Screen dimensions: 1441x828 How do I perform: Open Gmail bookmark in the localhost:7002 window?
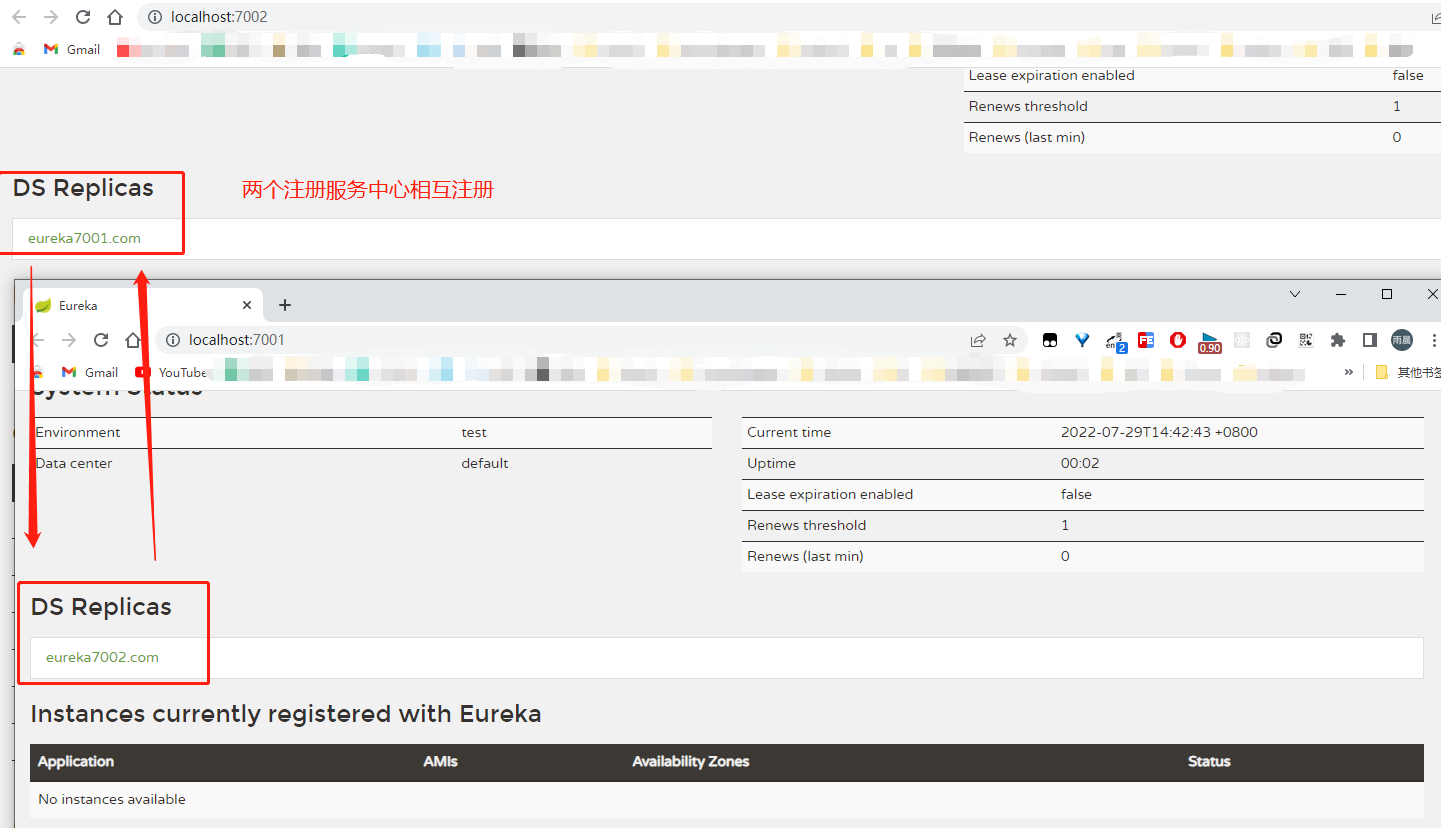(x=72, y=49)
